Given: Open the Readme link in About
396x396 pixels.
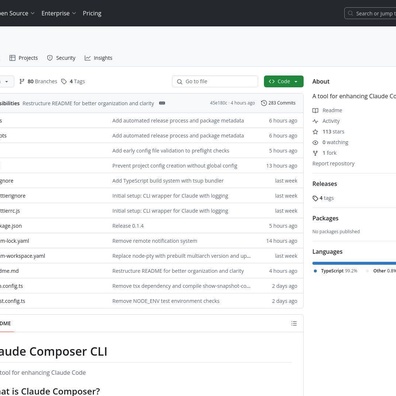Looking at the screenshot, I should (332, 110).
